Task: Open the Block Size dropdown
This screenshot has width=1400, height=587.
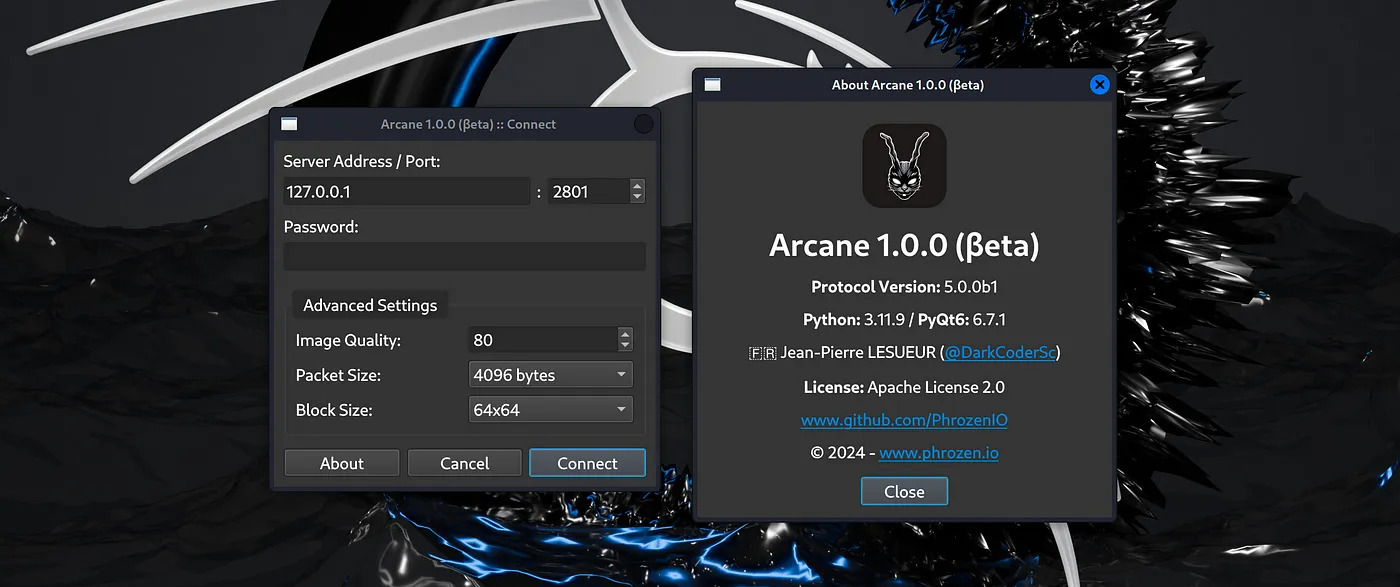Action: click(x=551, y=409)
